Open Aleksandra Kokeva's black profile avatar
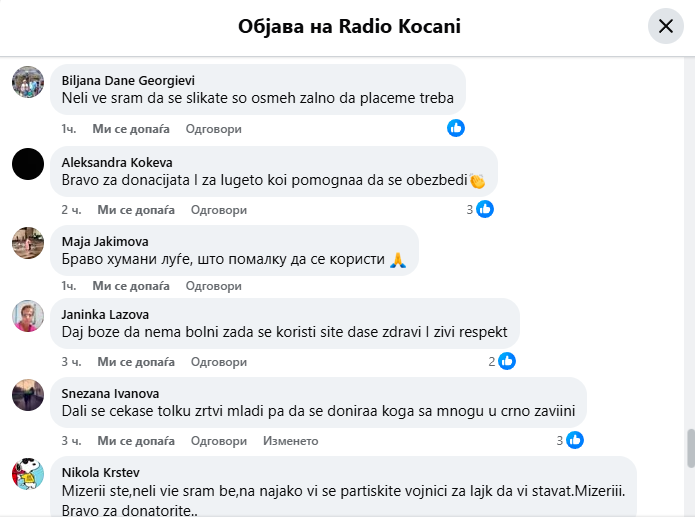 point(28,163)
